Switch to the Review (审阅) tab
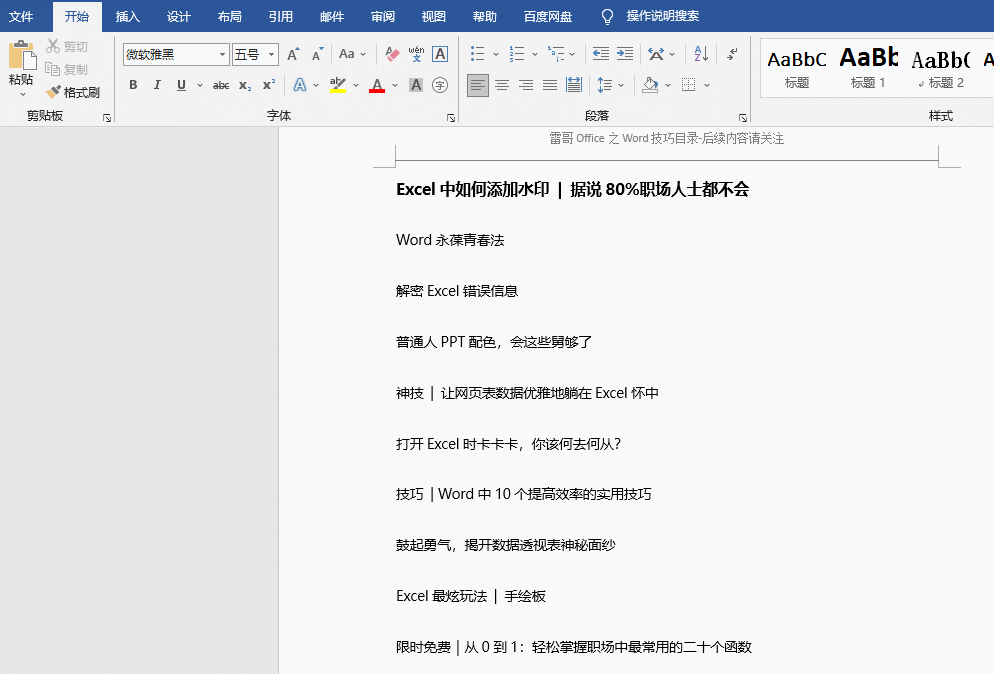Screen dimensions: 994x674 pyautogui.click(x=383, y=16)
